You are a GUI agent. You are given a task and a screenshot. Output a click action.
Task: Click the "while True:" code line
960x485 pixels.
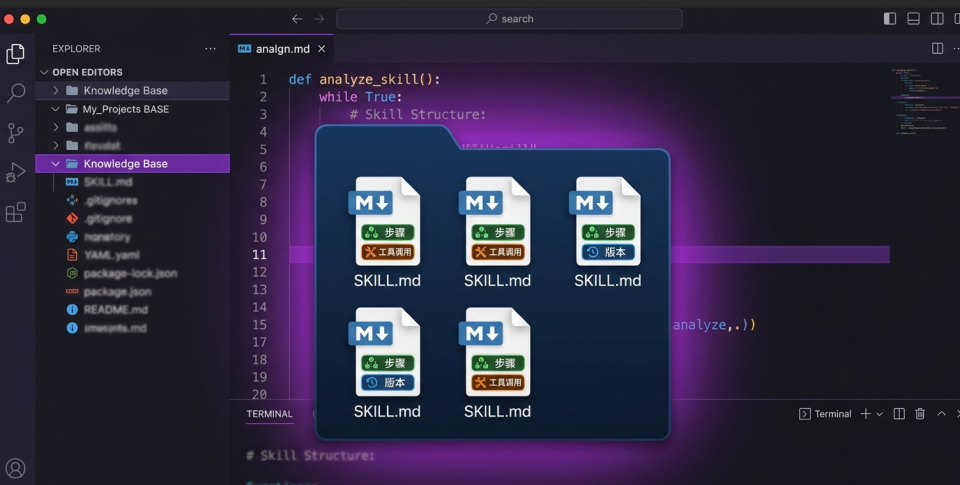pos(360,97)
